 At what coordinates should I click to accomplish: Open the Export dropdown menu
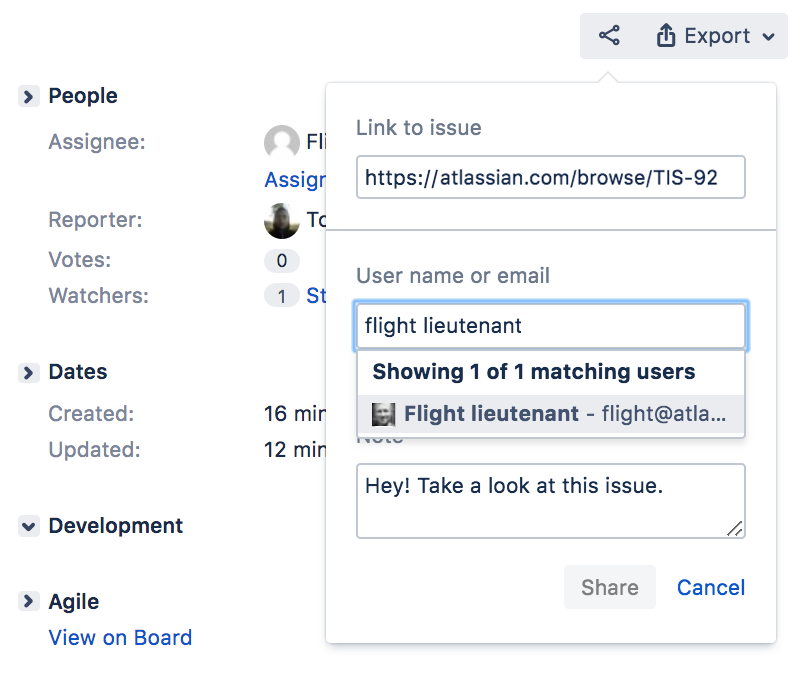[x=716, y=36]
